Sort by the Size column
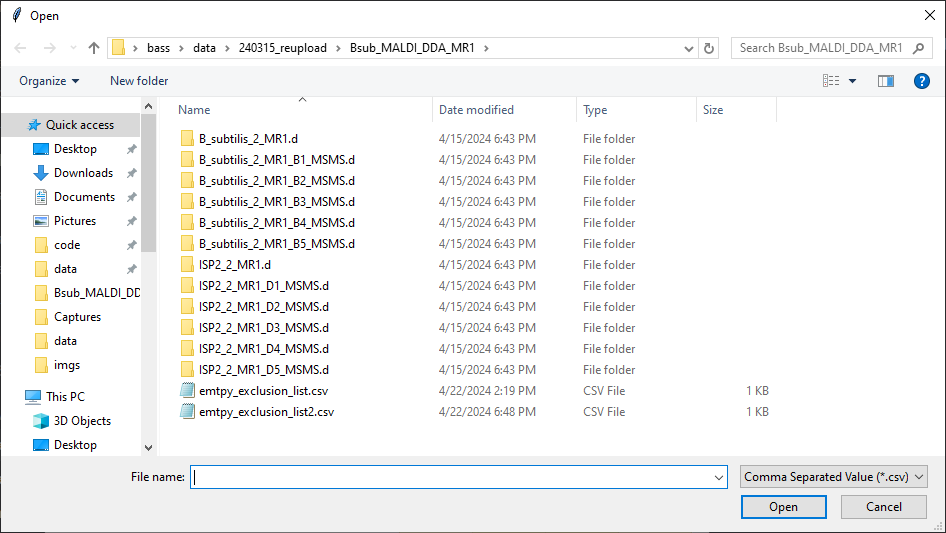Viewport: 946px width, 533px height. tap(713, 110)
